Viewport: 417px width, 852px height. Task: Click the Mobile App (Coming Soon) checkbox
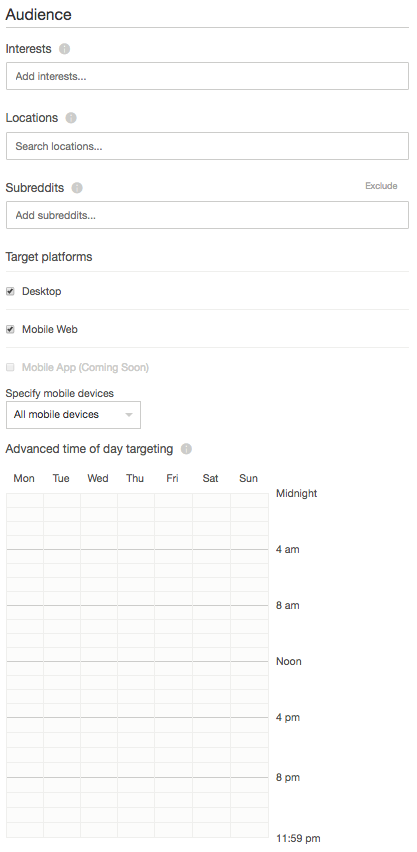click(x=10, y=367)
